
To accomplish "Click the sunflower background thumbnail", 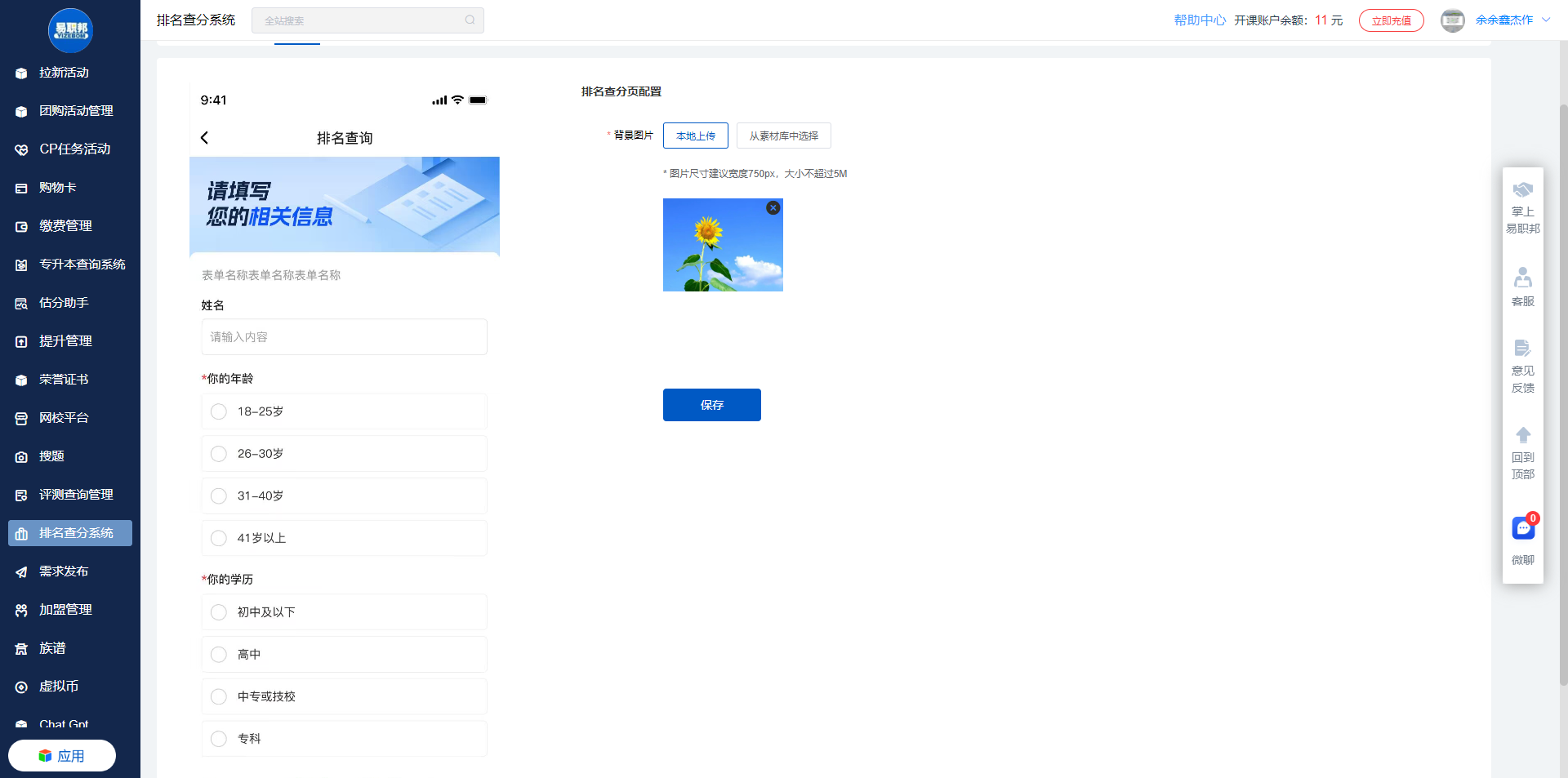I will 722,246.
